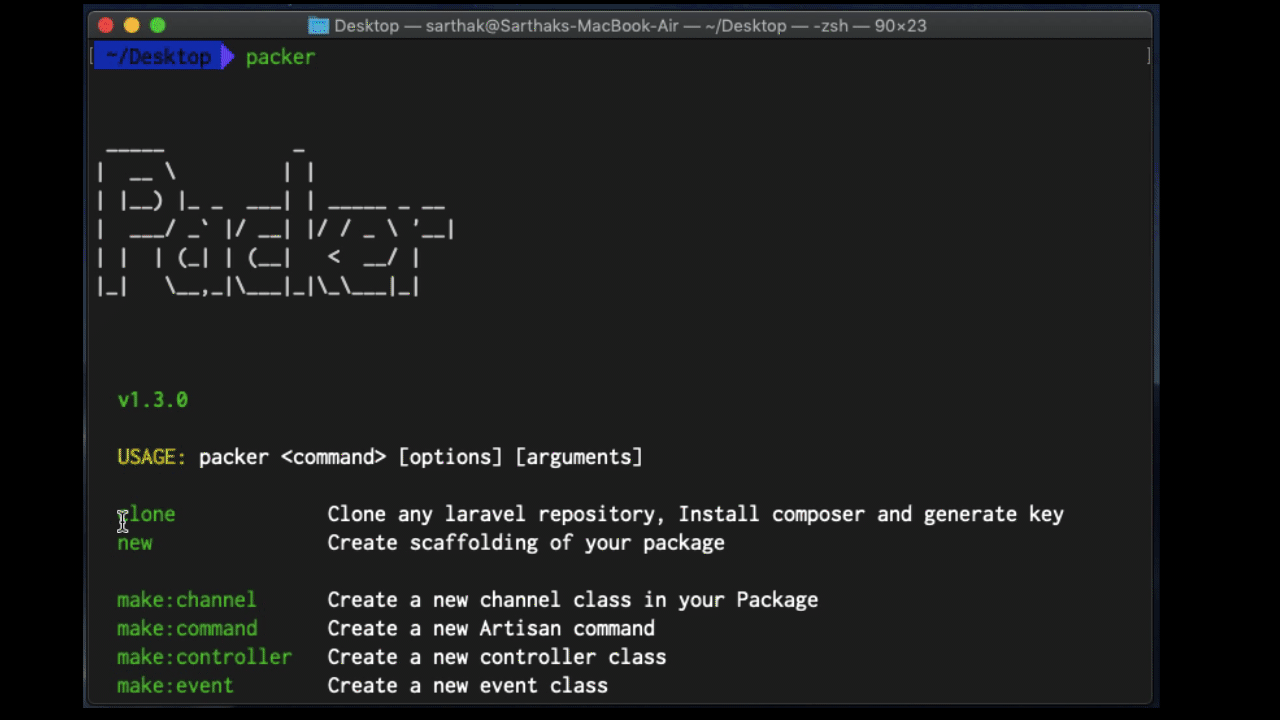1280x720 pixels.
Task: Click "Create a new channel class in your Package"
Action: point(573,600)
